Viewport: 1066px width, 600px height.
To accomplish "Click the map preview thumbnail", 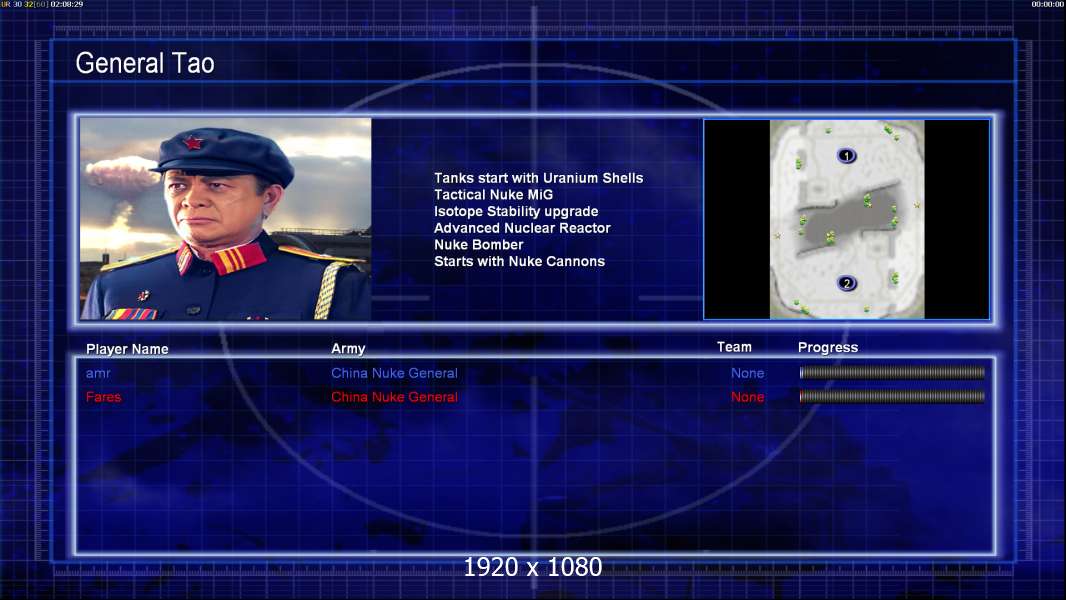I will [846, 219].
